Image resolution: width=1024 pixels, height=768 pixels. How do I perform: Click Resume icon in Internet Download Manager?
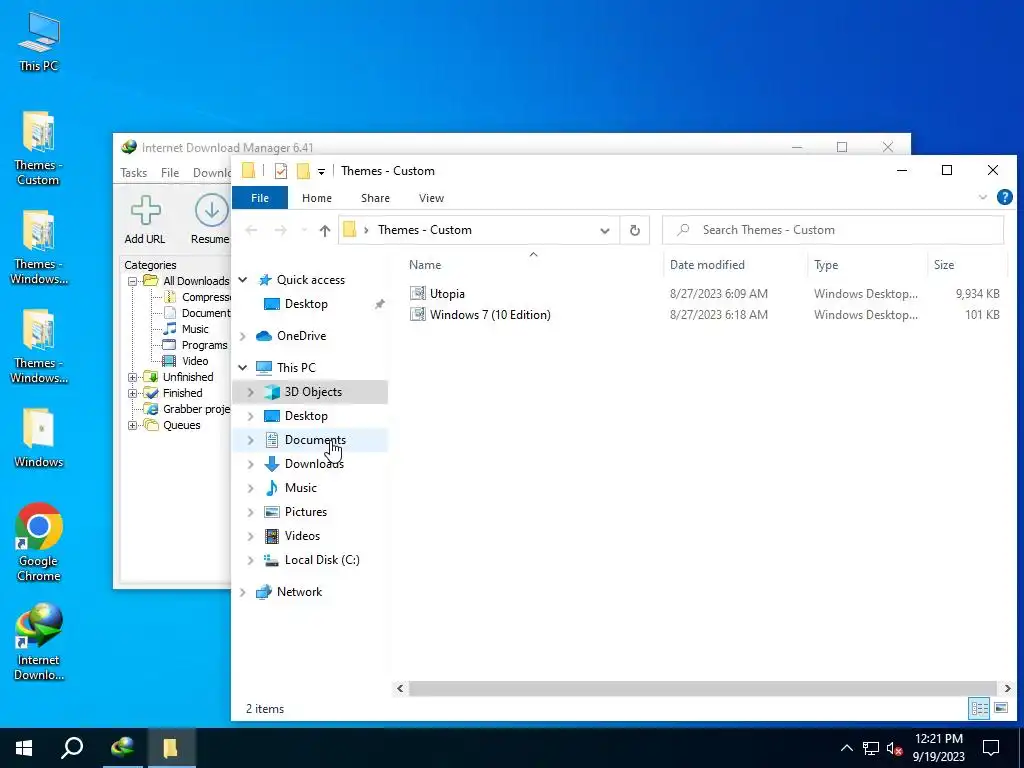point(210,220)
